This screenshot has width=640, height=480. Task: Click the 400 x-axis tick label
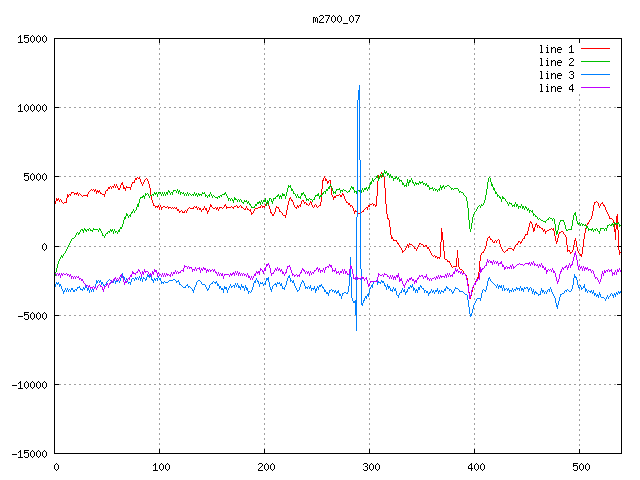[x=475, y=467]
